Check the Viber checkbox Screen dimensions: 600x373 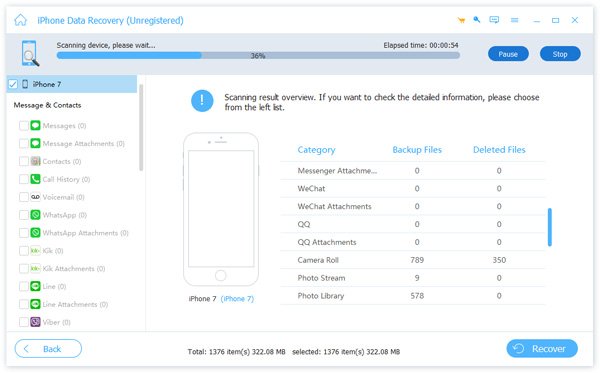24,322
